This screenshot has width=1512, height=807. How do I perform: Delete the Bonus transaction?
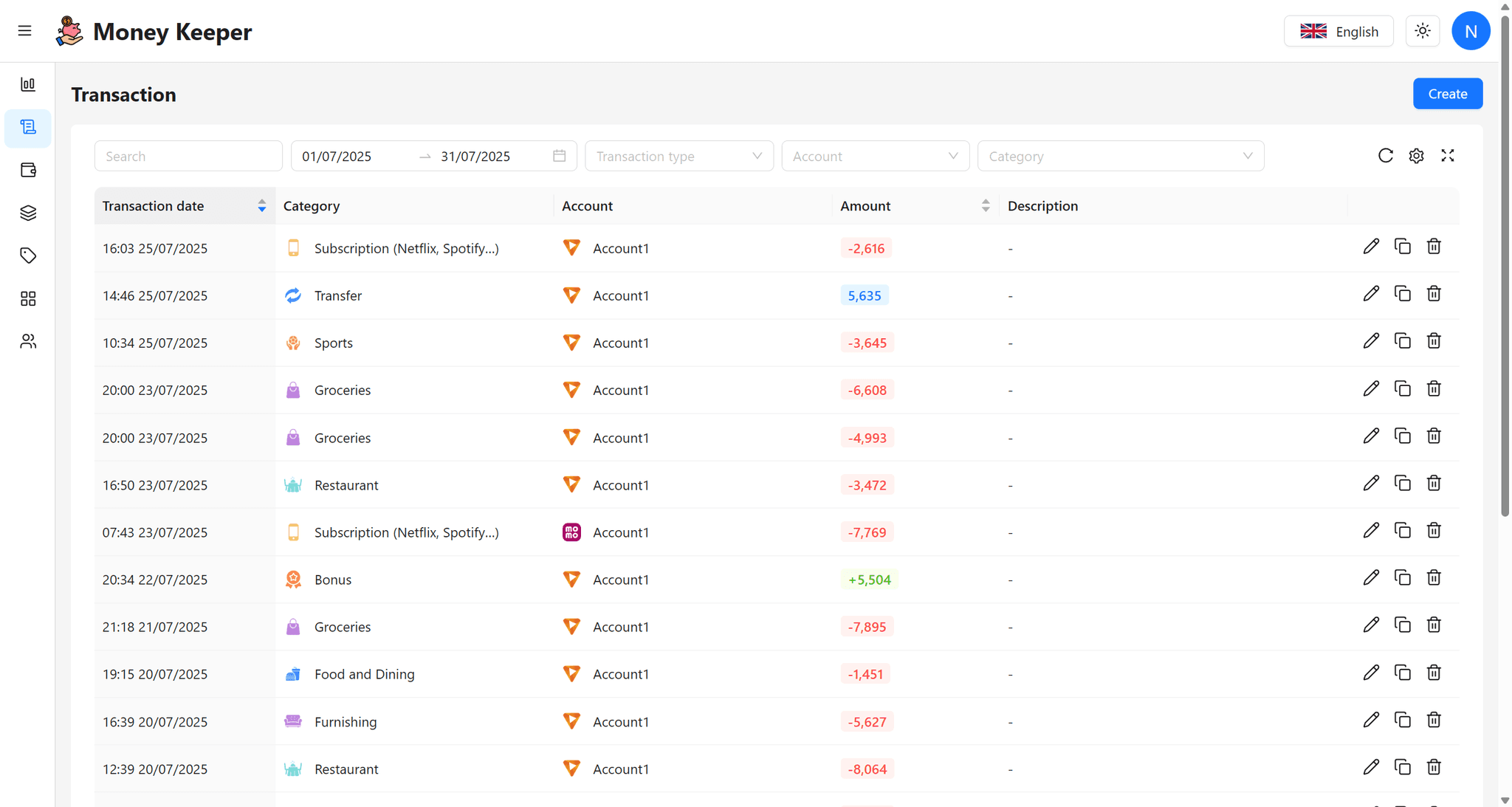[1434, 578]
